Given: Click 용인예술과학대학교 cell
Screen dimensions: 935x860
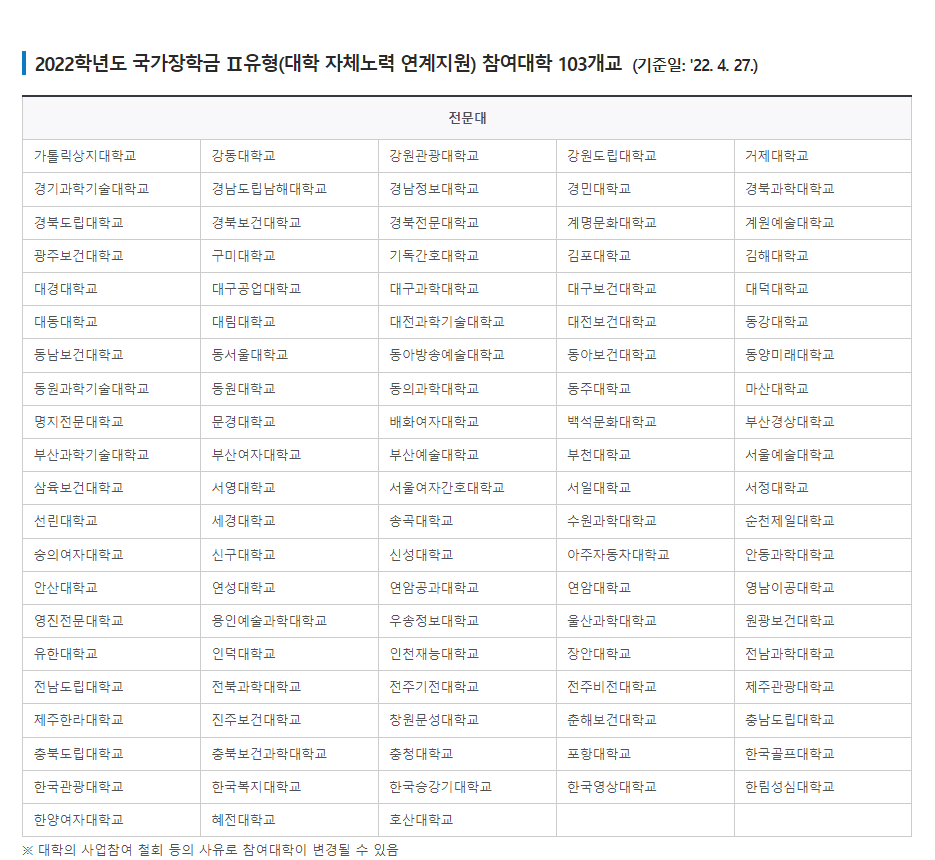Looking at the screenshot, I should click(289, 621).
